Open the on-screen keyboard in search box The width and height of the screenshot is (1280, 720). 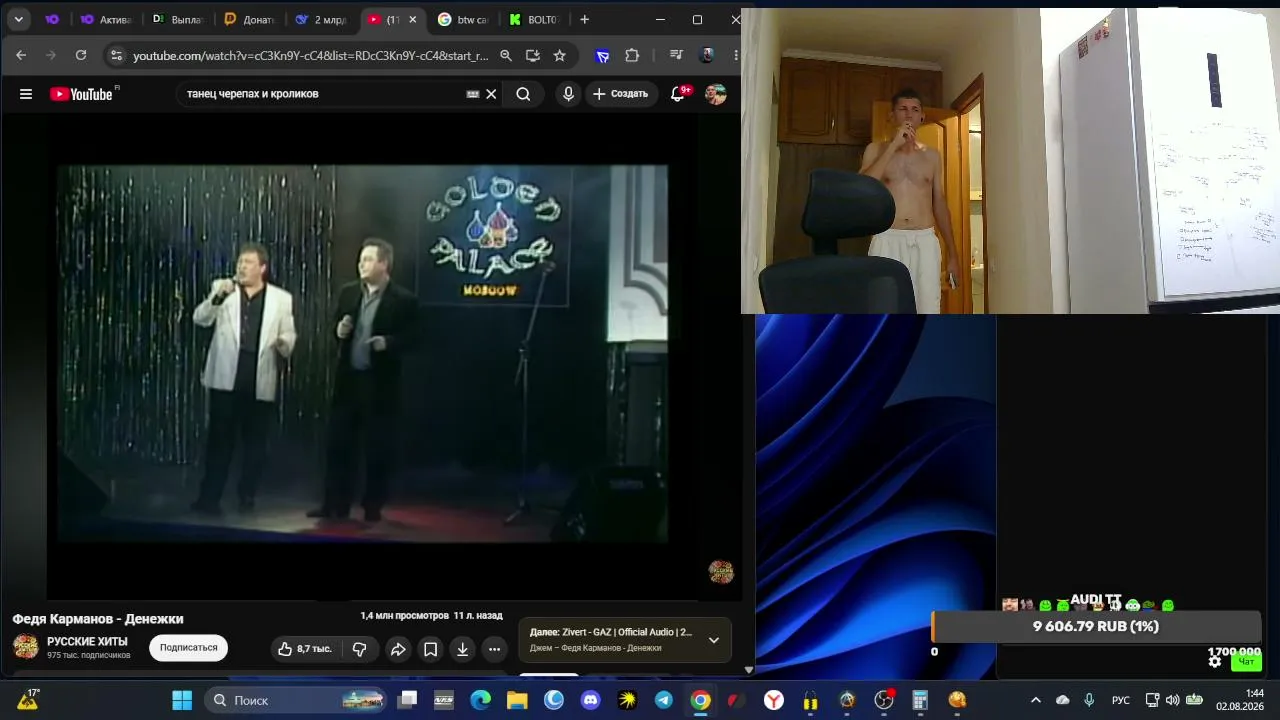pyautogui.click(x=473, y=94)
